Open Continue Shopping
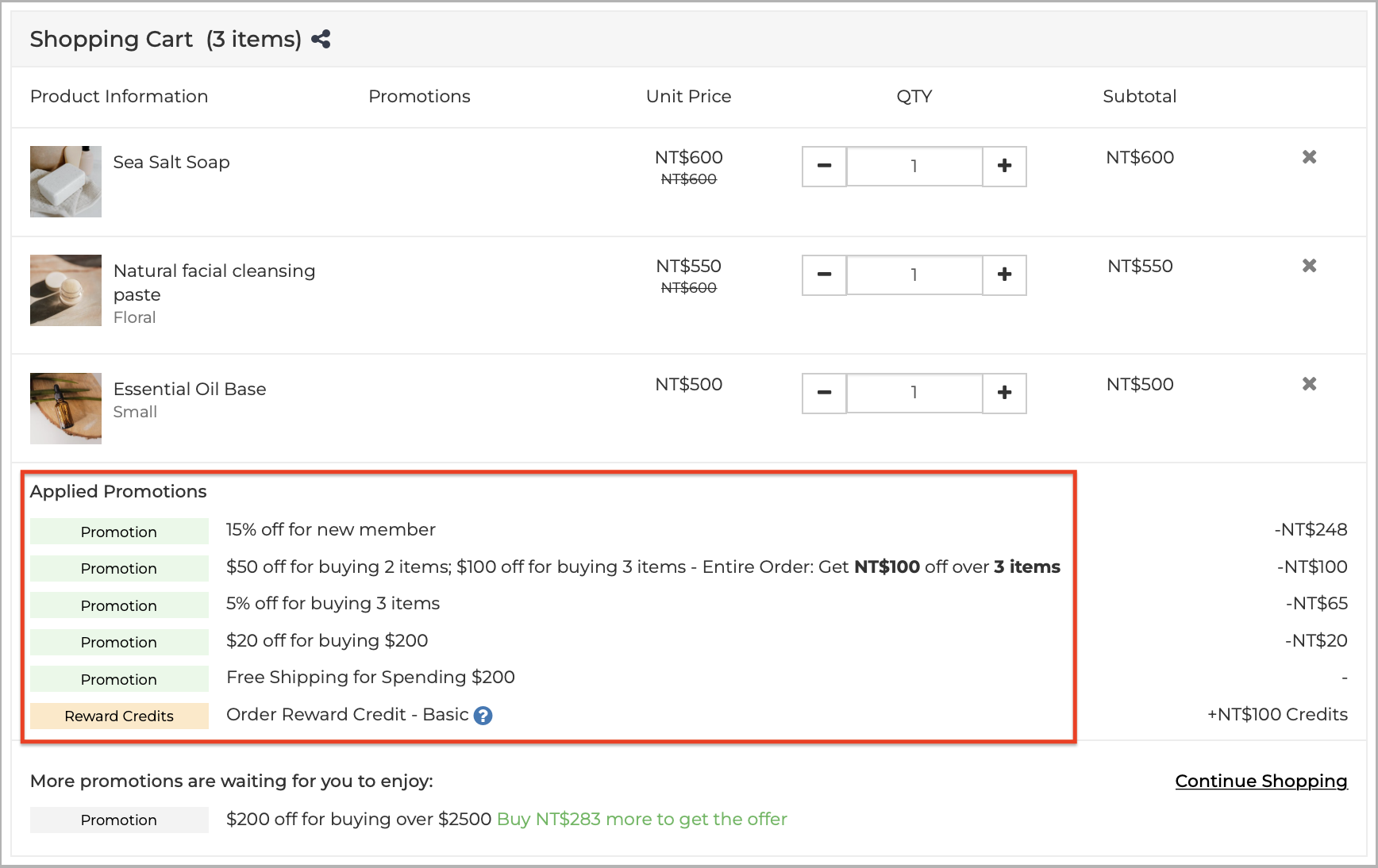This screenshot has height=868, width=1378. 1260,782
